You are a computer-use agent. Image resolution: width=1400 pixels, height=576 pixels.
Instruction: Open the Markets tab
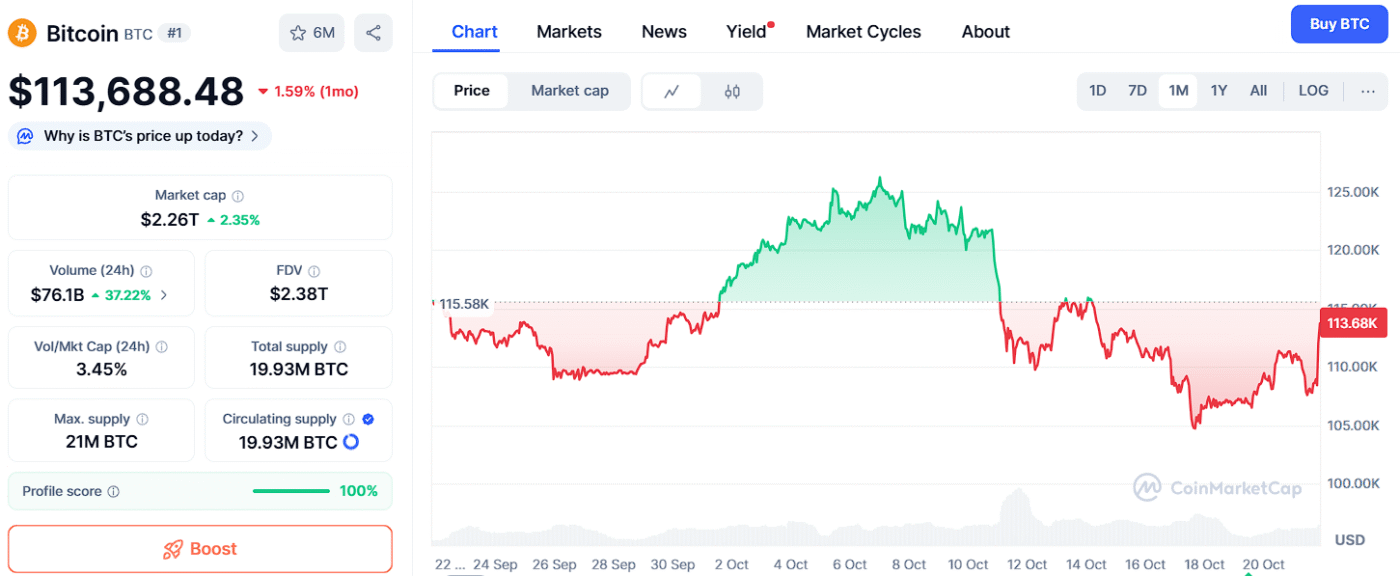click(569, 32)
